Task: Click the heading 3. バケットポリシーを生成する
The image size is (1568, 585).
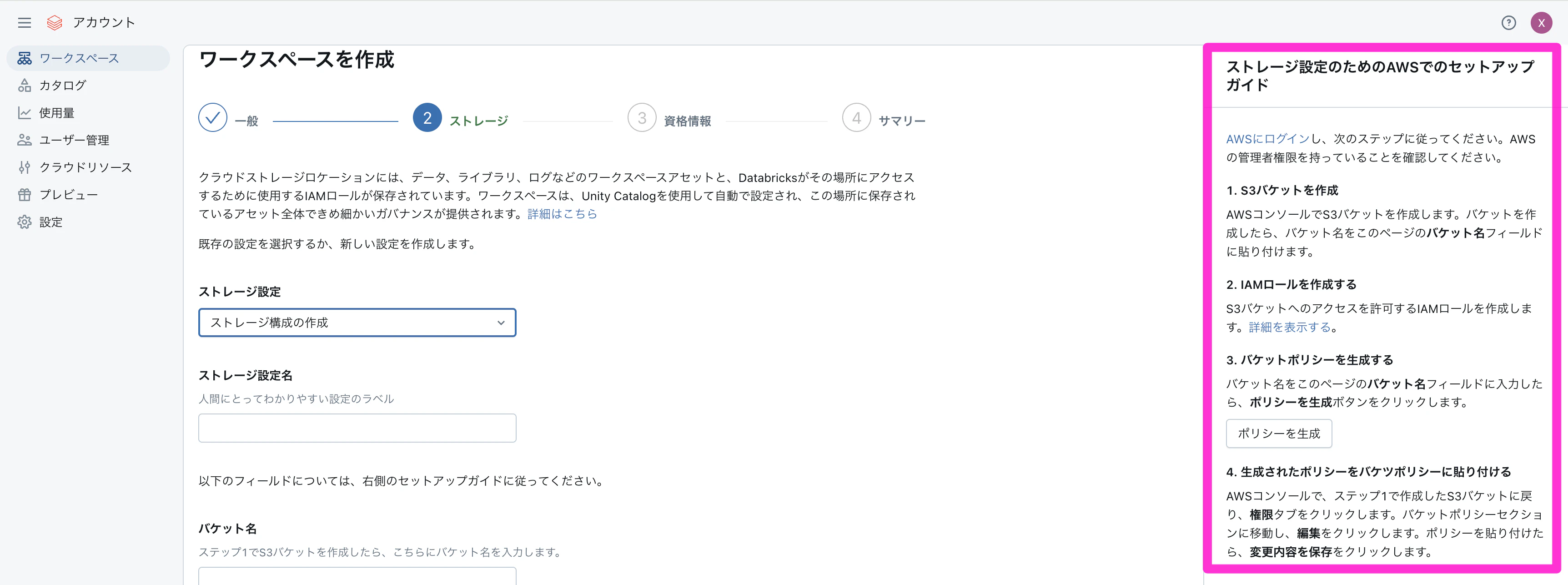Action: pyautogui.click(x=1309, y=360)
